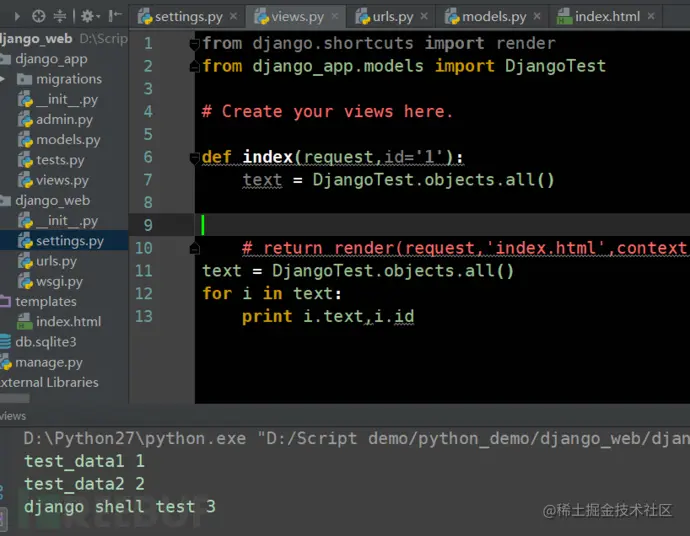Screen dimensions: 690x536
Task: Click 'django shell test 3' console output
Action: tap(120, 507)
